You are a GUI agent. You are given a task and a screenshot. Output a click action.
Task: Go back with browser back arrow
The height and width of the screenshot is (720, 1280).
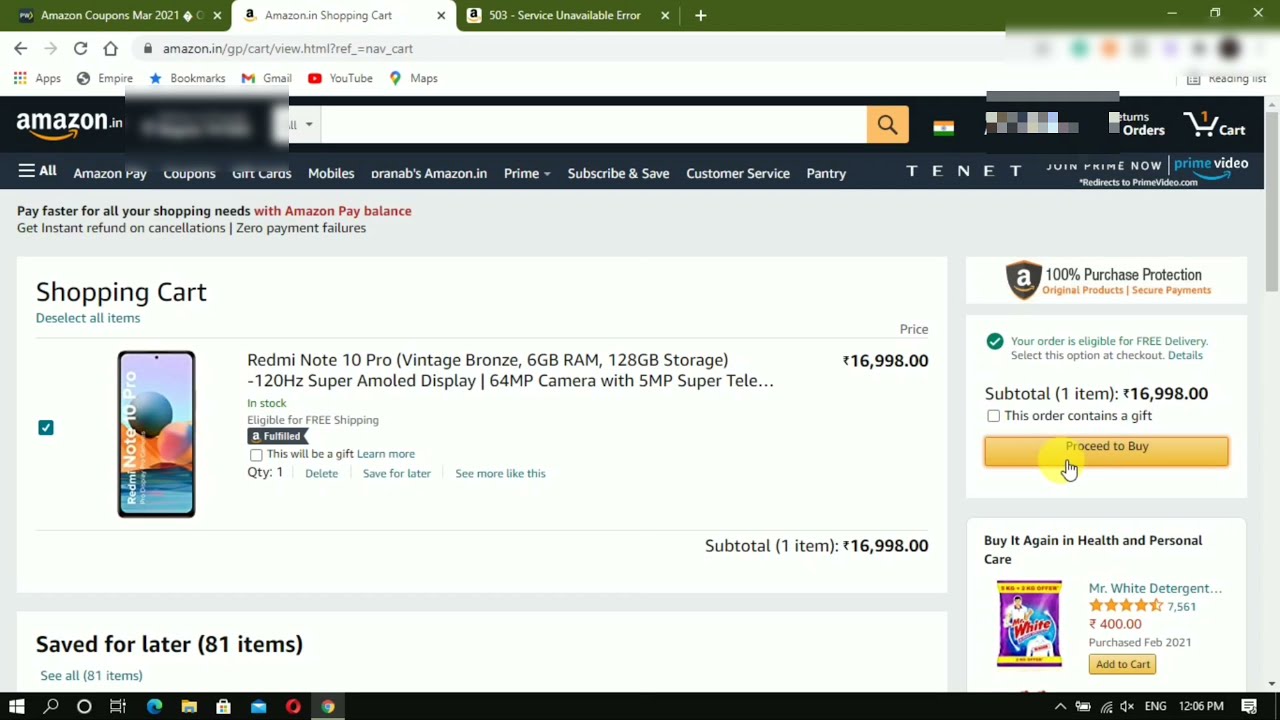pos(21,48)
